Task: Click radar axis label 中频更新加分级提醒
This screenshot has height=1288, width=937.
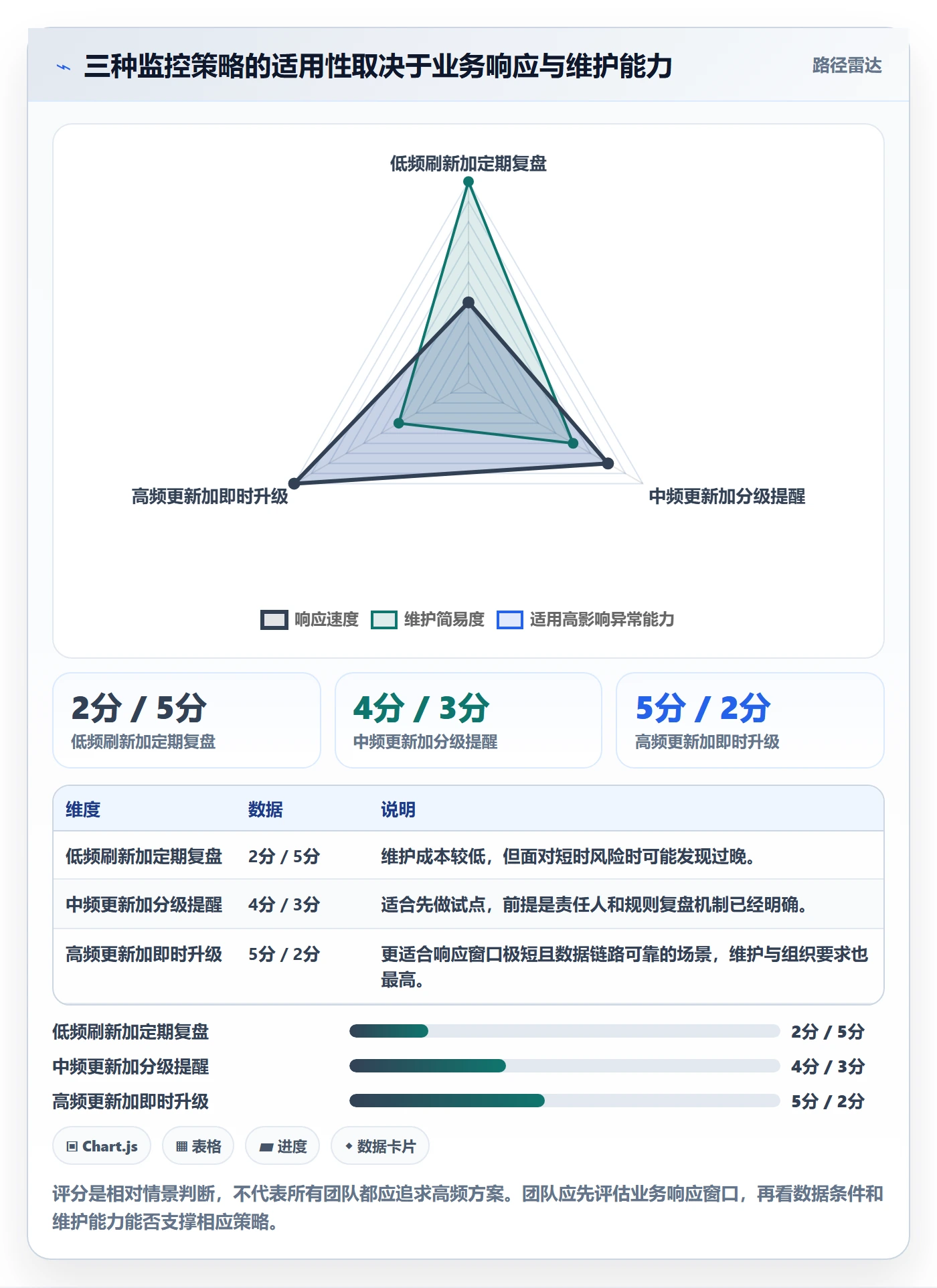Action: [728, 496]
